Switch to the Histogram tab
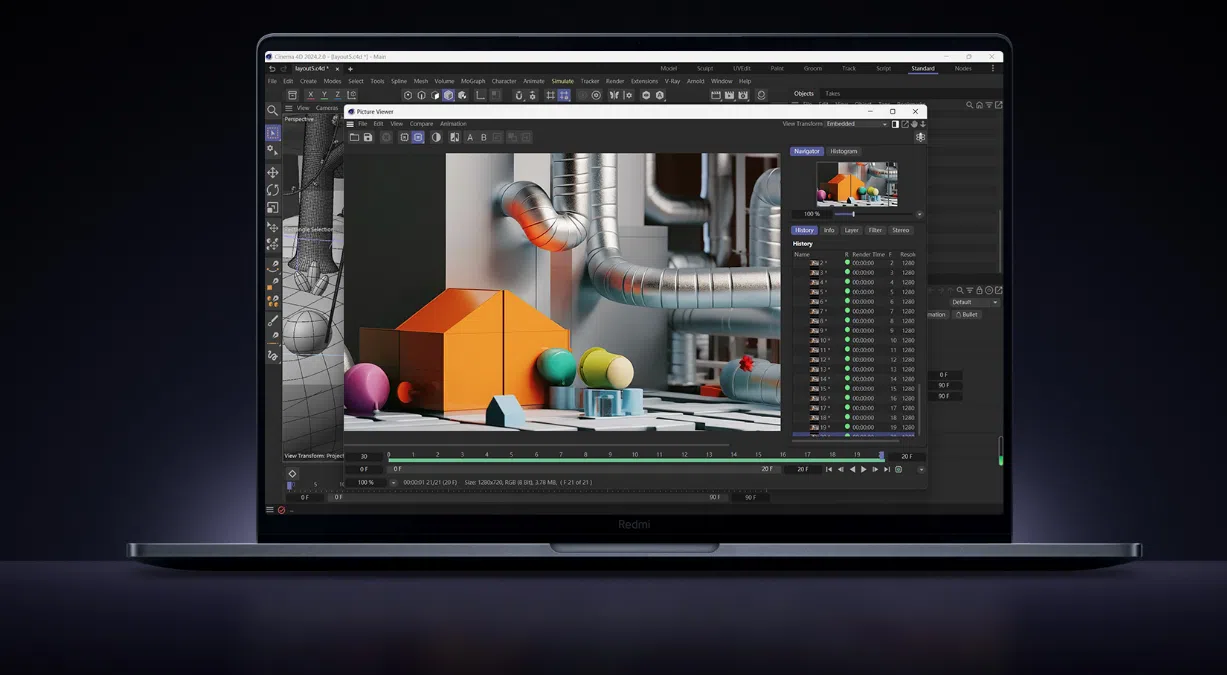 coord(844,151)
